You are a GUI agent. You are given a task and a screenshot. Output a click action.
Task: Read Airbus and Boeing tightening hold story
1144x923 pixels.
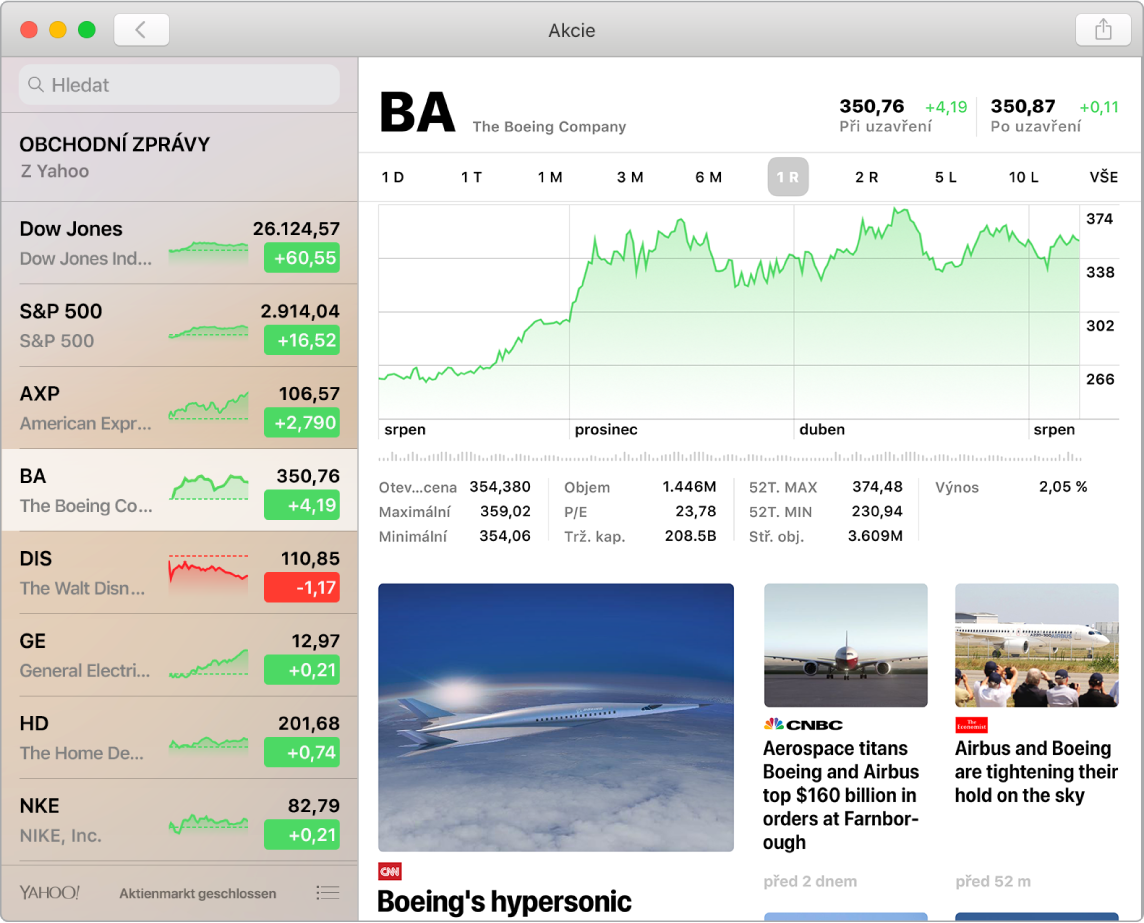coord(1035,771)
